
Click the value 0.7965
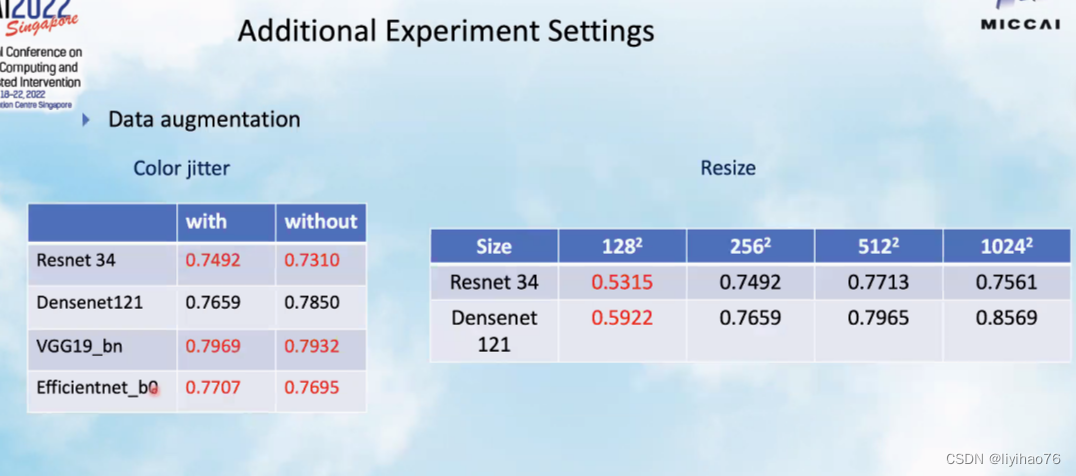click(x=879, y=318)
